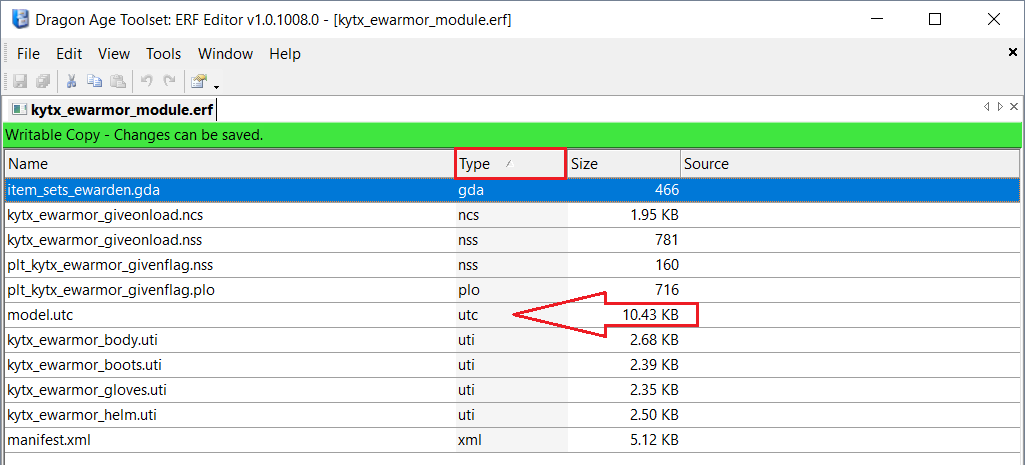Sort by the Type column header
This screenshot has height=465, width=1025.
click(x=510, y=164)
